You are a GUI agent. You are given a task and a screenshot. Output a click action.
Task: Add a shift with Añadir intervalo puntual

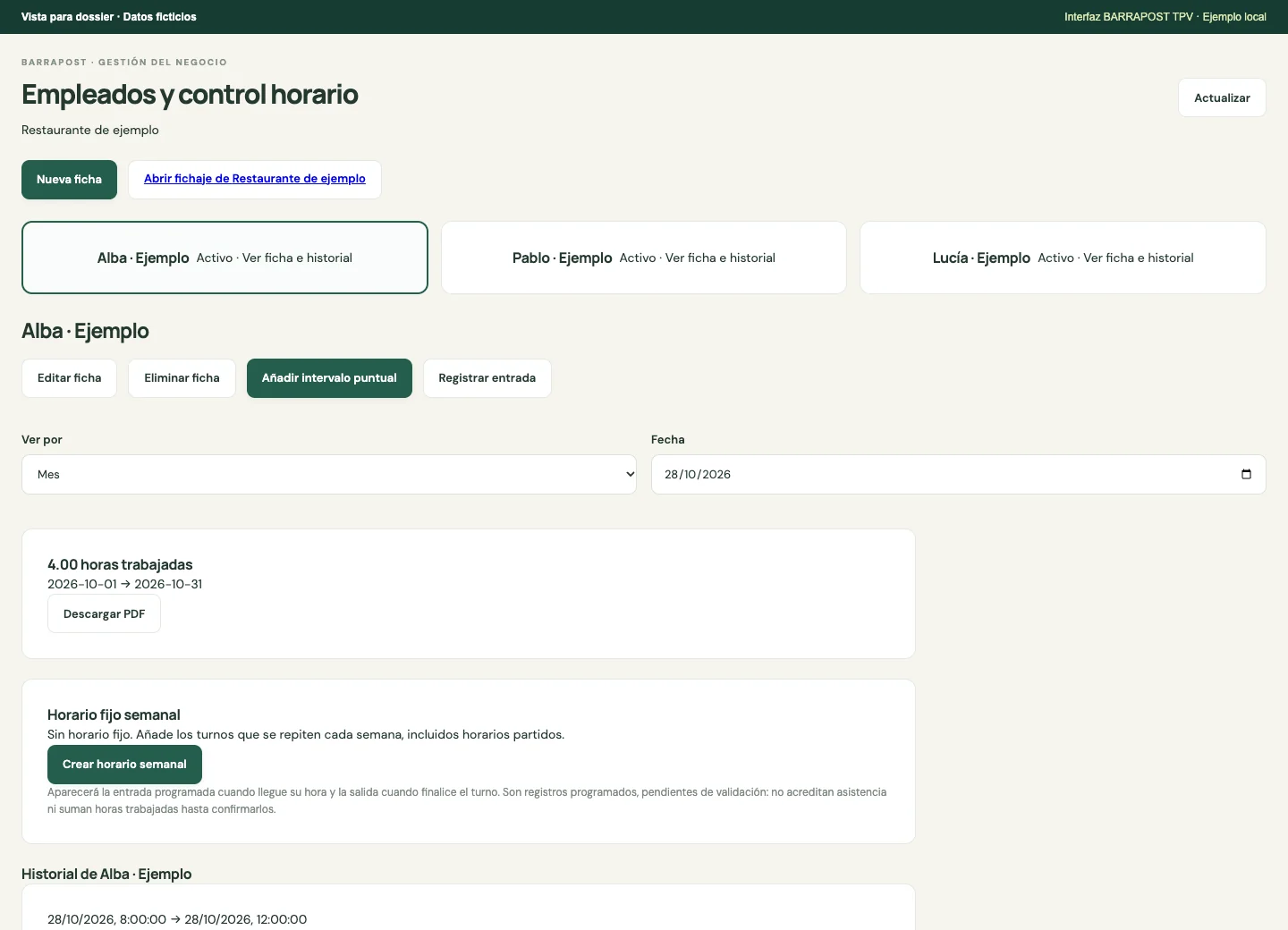[x=329, y=378]
